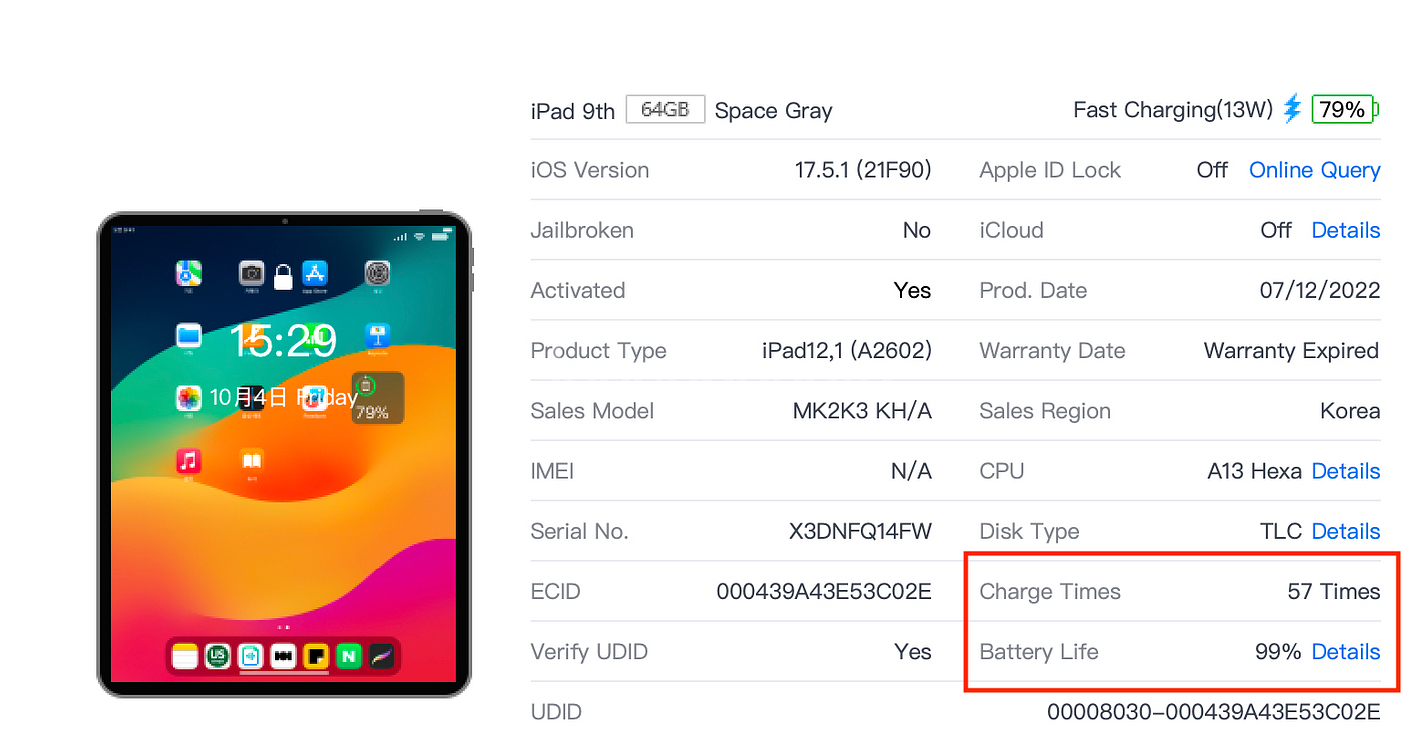Open iCloud Details link

(1345, 230)
